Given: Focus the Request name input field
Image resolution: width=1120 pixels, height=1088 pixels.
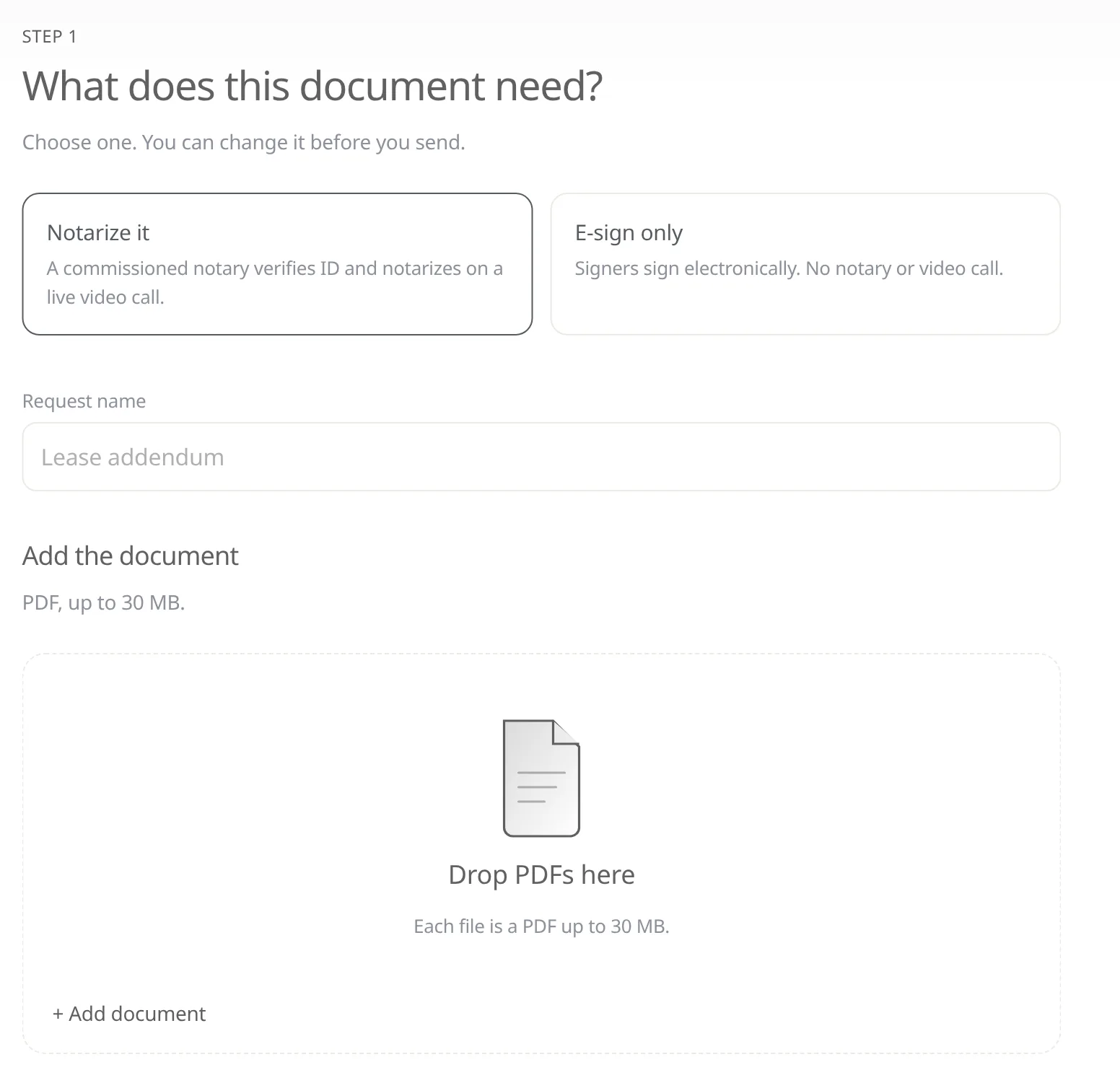Looking at the screenshot, I should (541, 457).
